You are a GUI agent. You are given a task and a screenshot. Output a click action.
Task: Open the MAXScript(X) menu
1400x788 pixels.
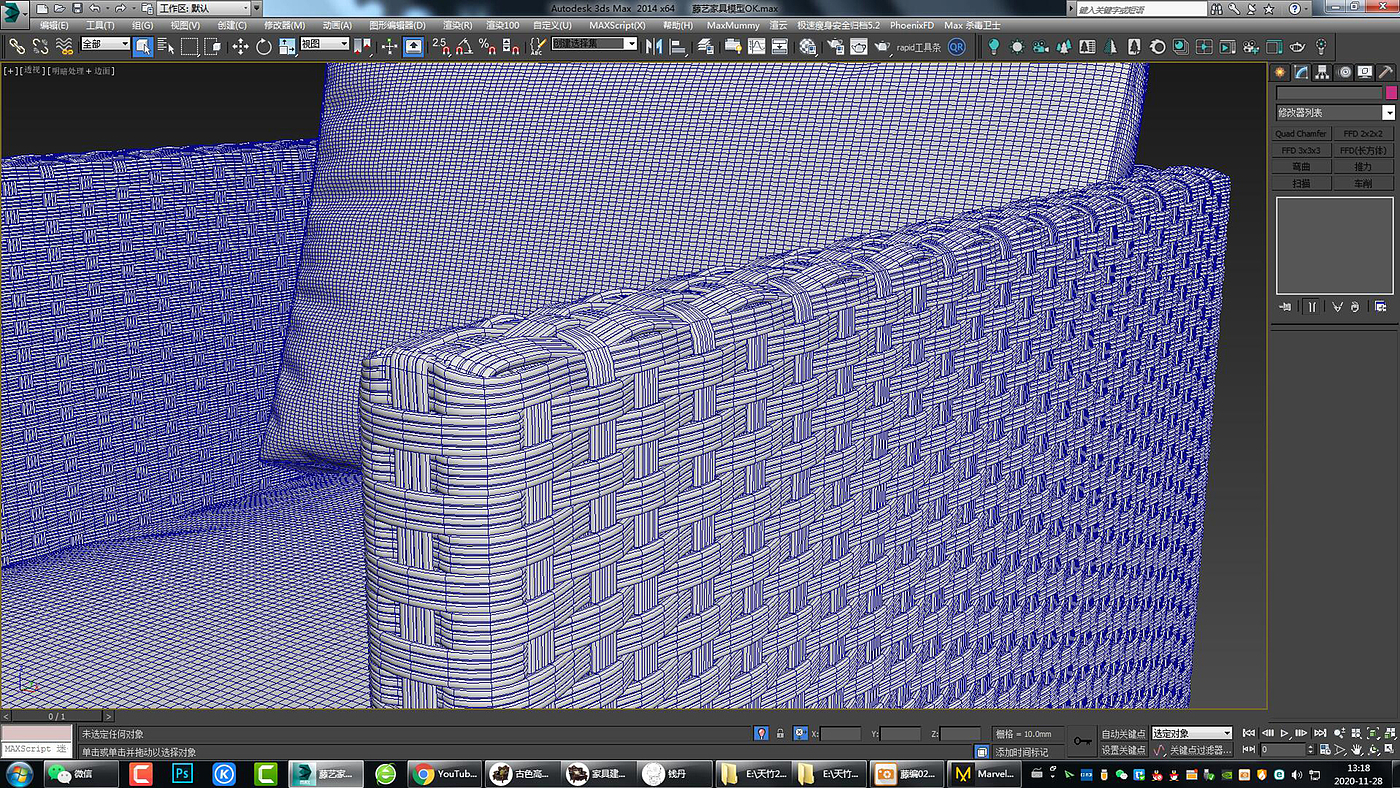(x=617, y=25)
